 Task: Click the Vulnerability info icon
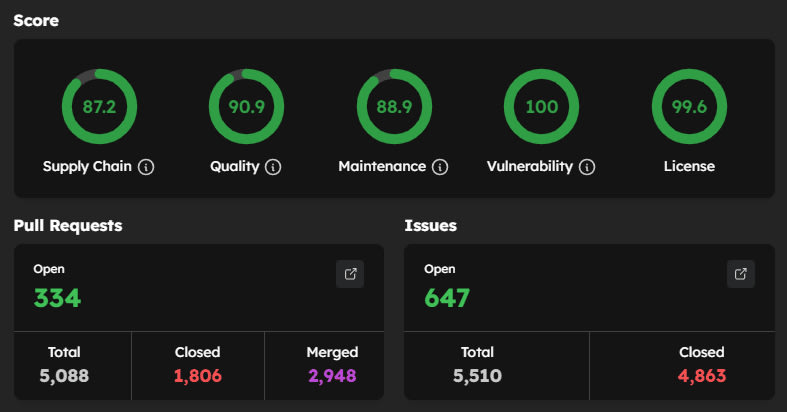pos(587,167)
